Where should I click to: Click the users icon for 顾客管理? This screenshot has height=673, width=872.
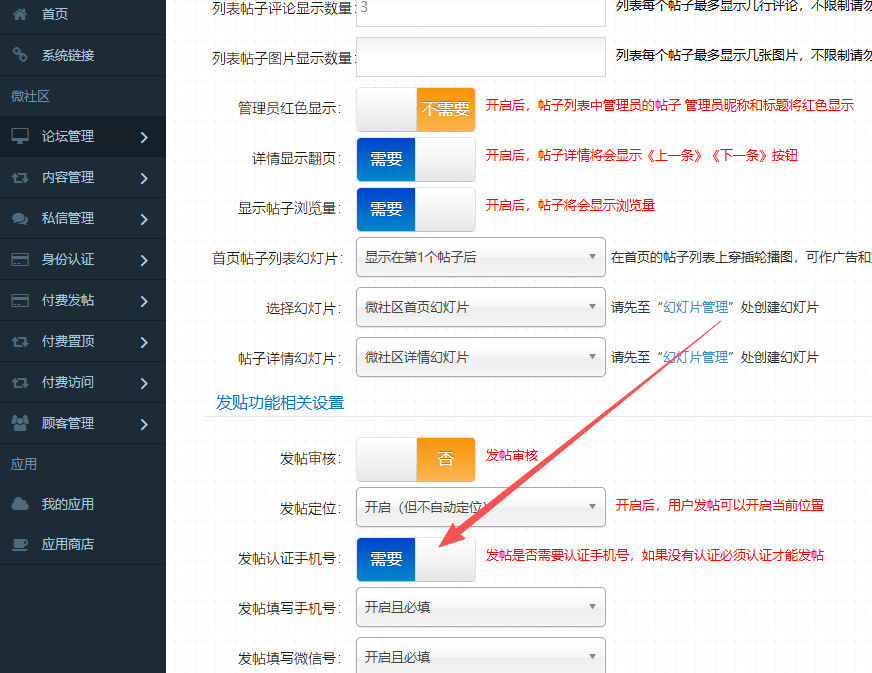tap(20, 423)
